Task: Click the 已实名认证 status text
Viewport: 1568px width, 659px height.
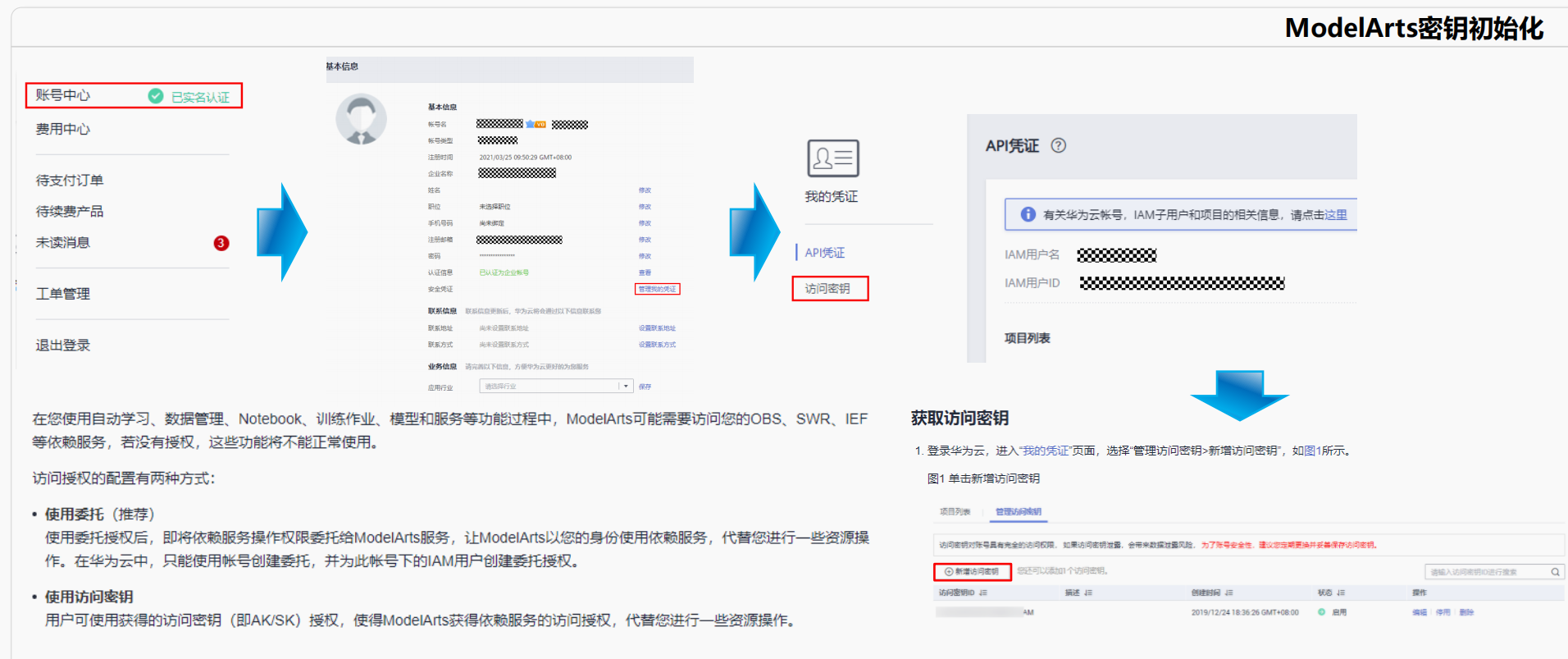Action: point(200,97)
